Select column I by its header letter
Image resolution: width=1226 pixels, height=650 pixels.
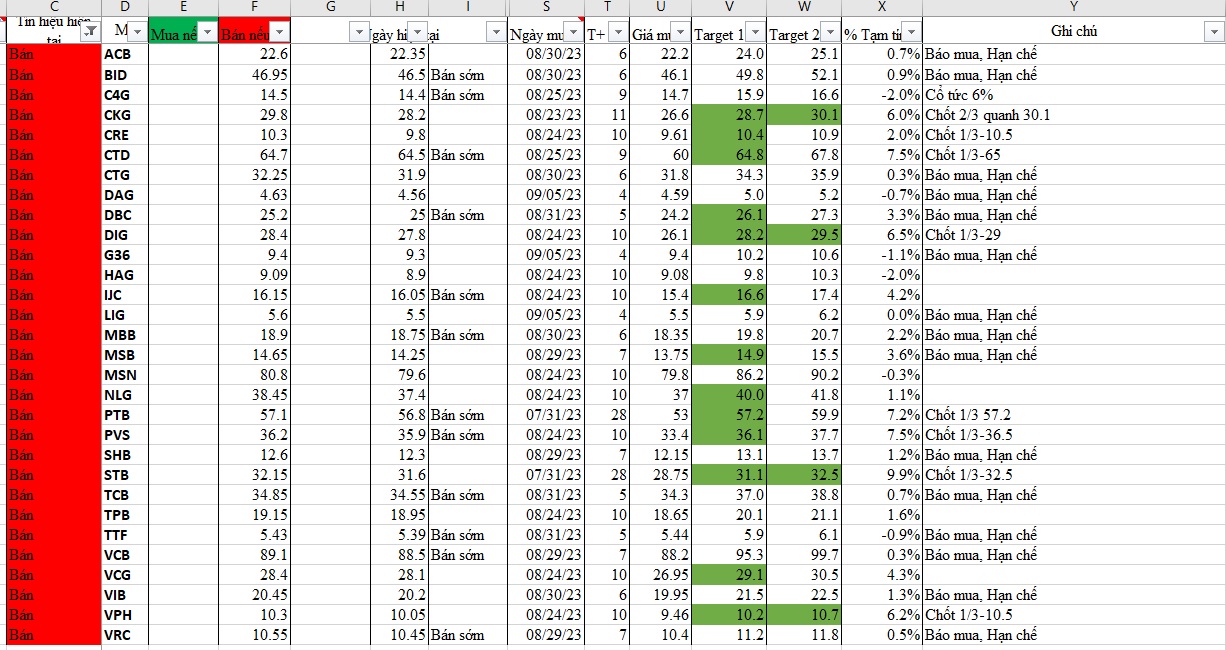(468, 8)
